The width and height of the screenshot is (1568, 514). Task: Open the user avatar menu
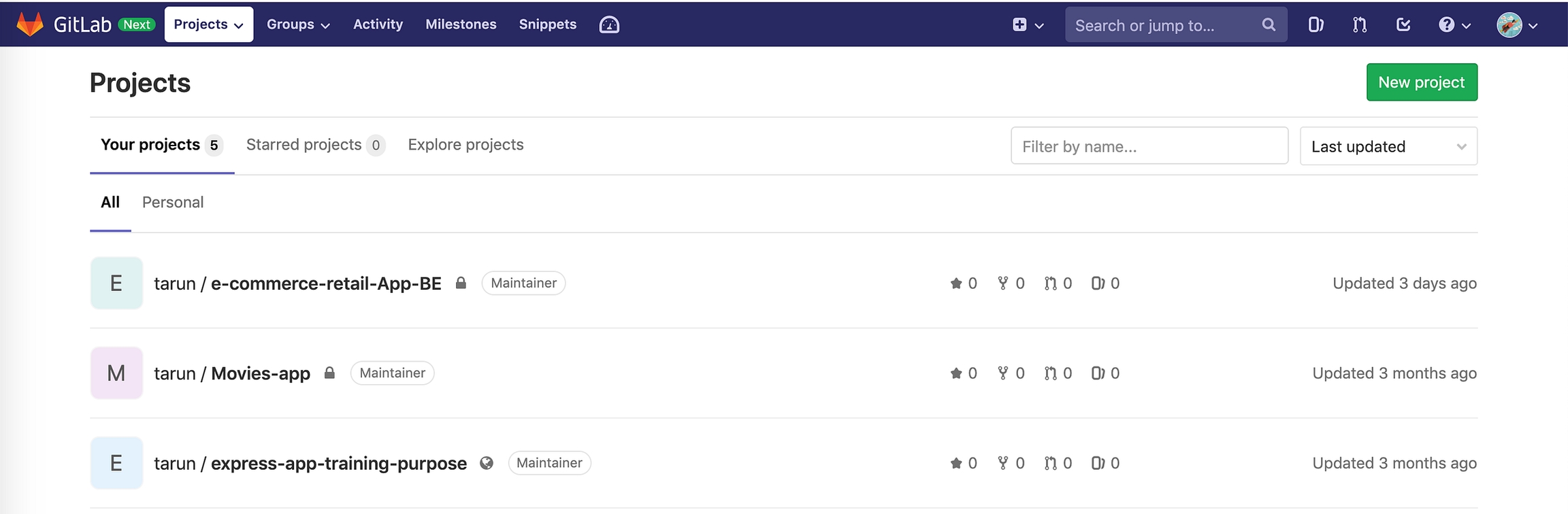[x=1516, y=25]
